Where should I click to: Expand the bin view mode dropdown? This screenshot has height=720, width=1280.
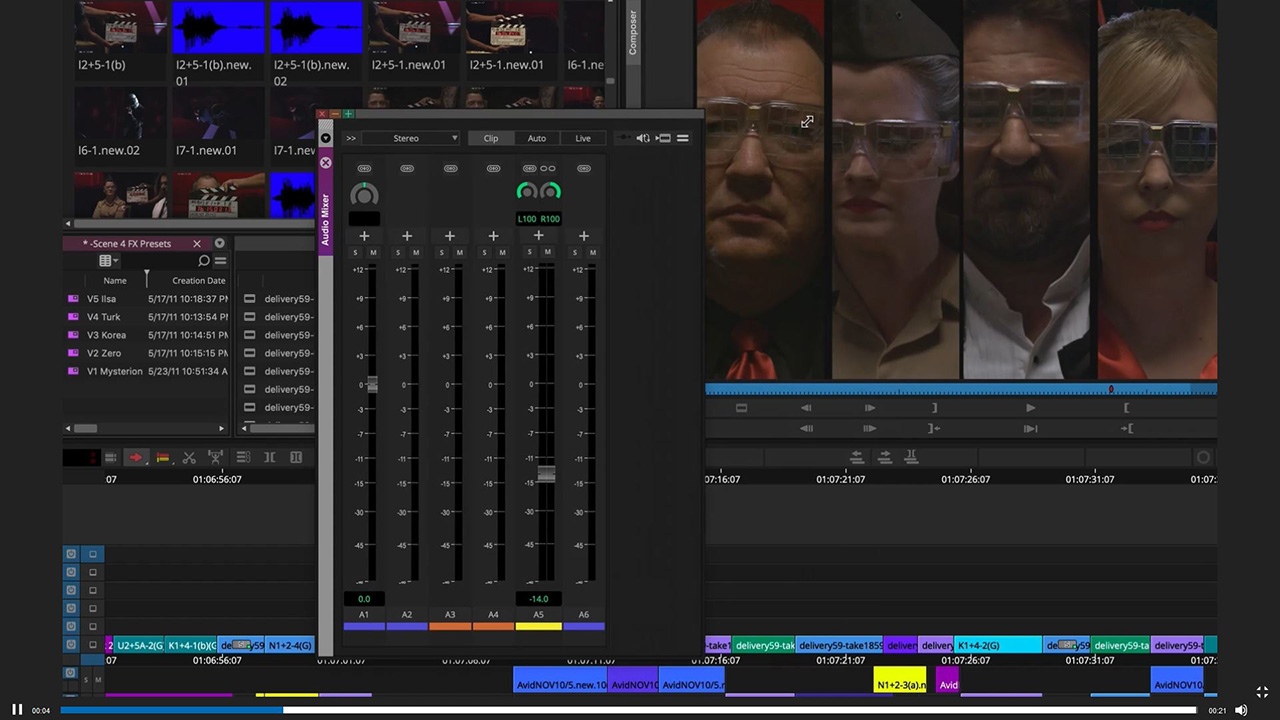pos(108,261)
